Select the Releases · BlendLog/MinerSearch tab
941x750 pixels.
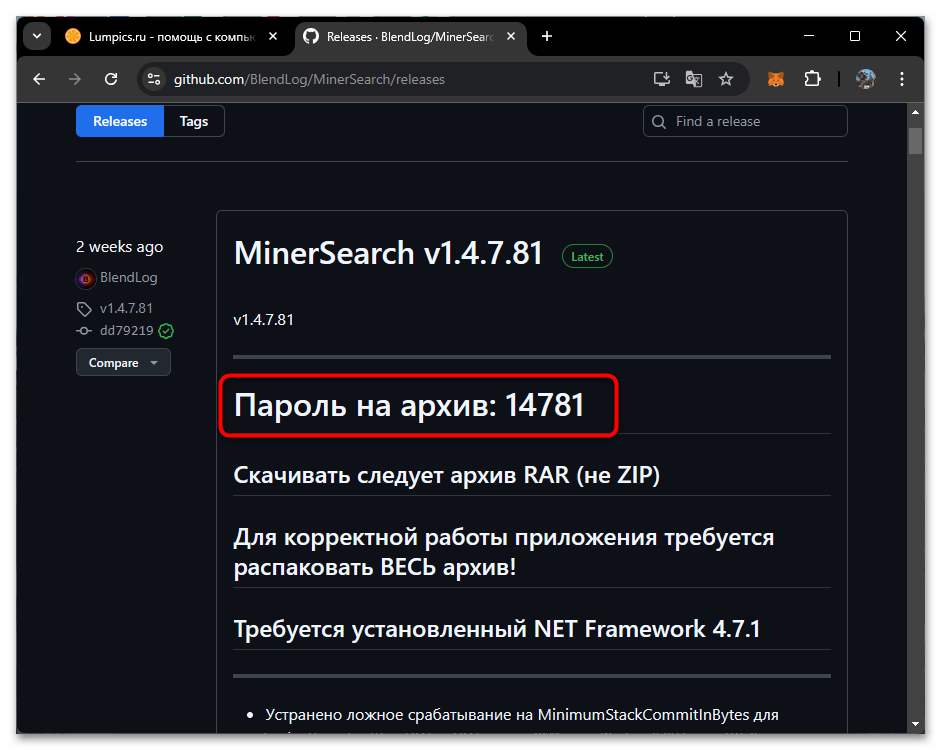pos(409,37)
